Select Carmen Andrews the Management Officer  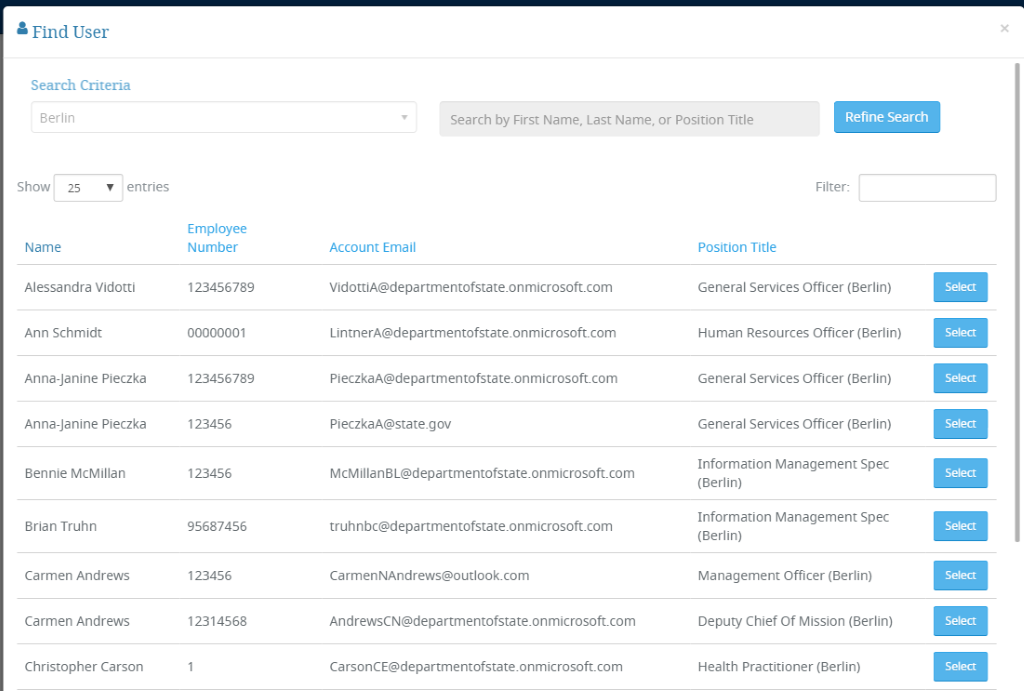(960, 575)
